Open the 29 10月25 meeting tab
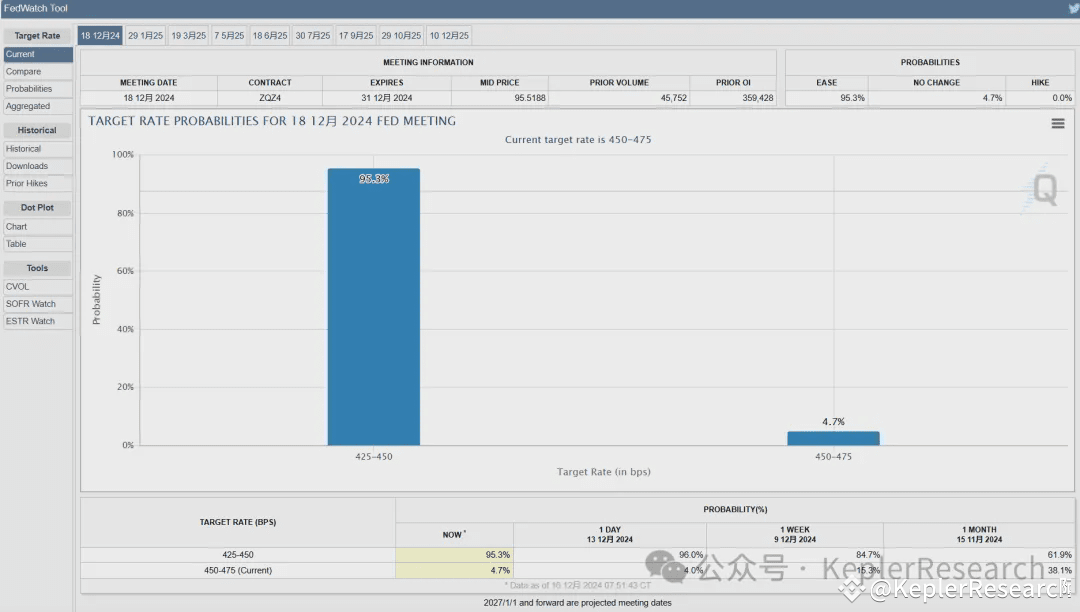Screen dimensions: 1080x612 tap(402, 36)
